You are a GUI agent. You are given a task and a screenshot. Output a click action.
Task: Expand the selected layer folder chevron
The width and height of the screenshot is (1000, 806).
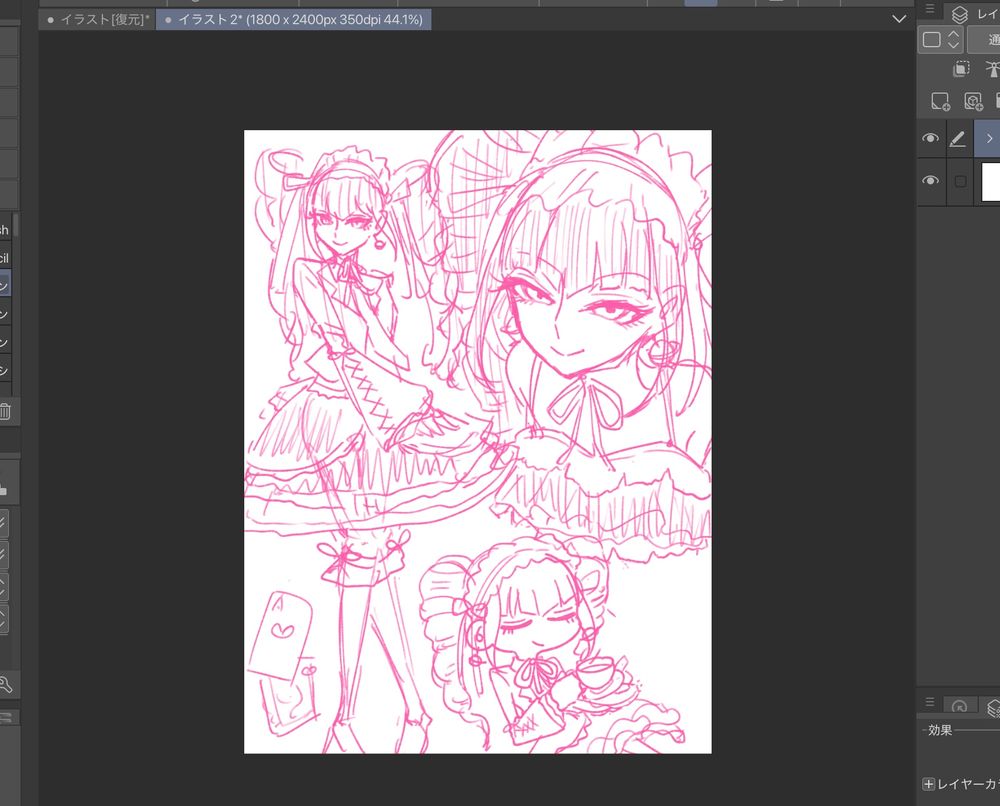click(x=989, y=138)
